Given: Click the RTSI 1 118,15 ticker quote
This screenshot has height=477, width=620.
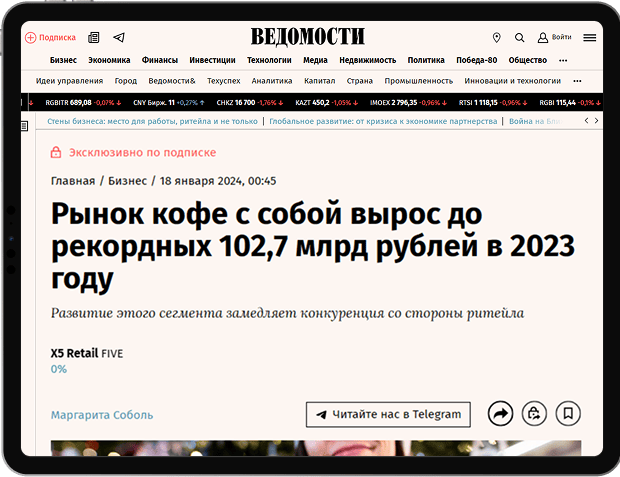Looking at the screenshot, I should click(x=493, y=102).
